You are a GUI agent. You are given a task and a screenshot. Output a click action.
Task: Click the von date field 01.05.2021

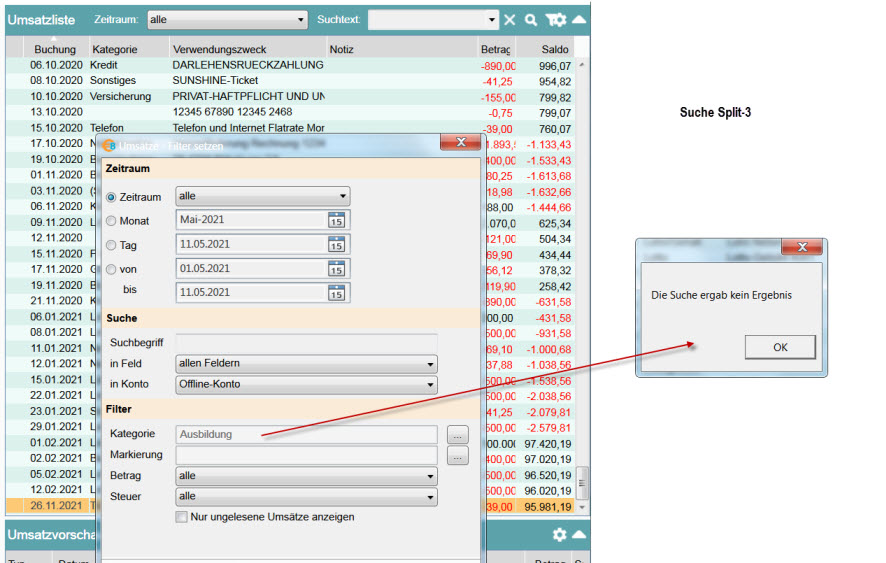pos(251,268)
